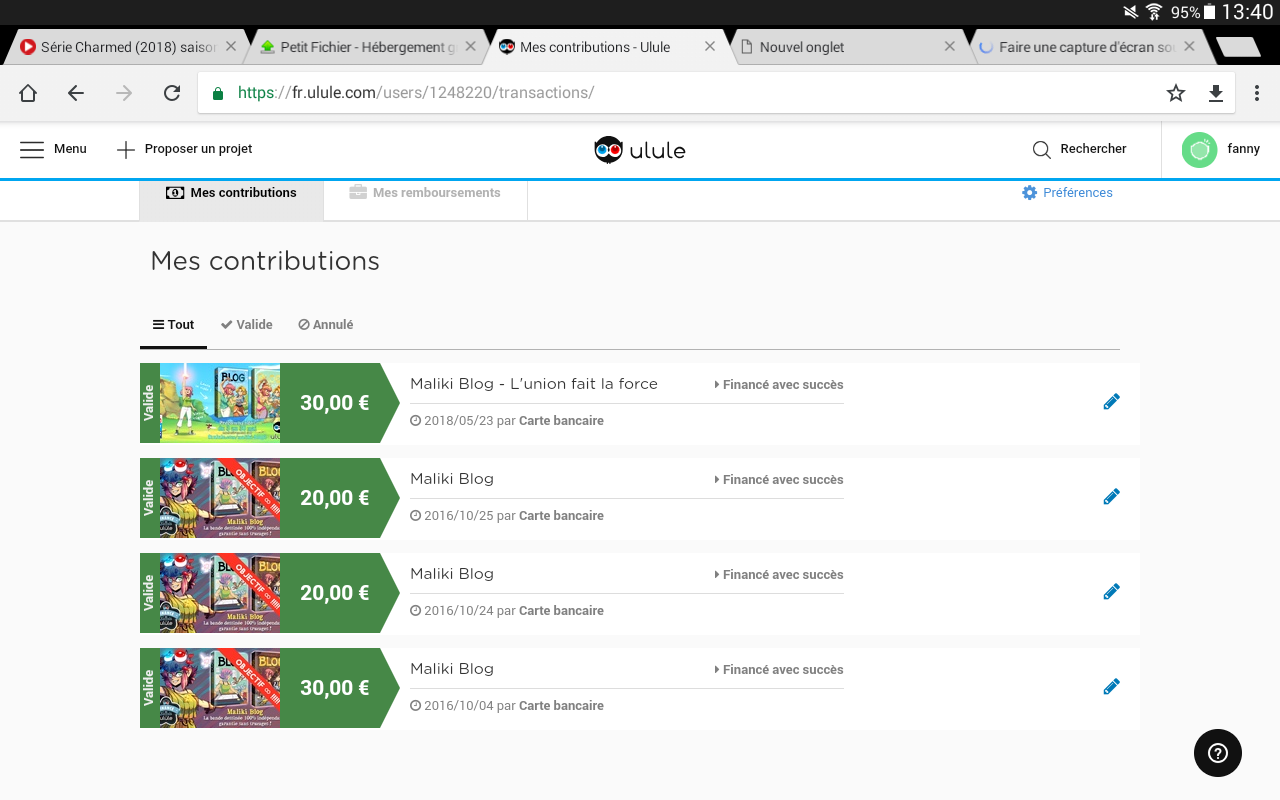Click the edit pencil for the 2018/05/23 contribution
This screenshot has width=1280, height=800.
[1111, 402]
